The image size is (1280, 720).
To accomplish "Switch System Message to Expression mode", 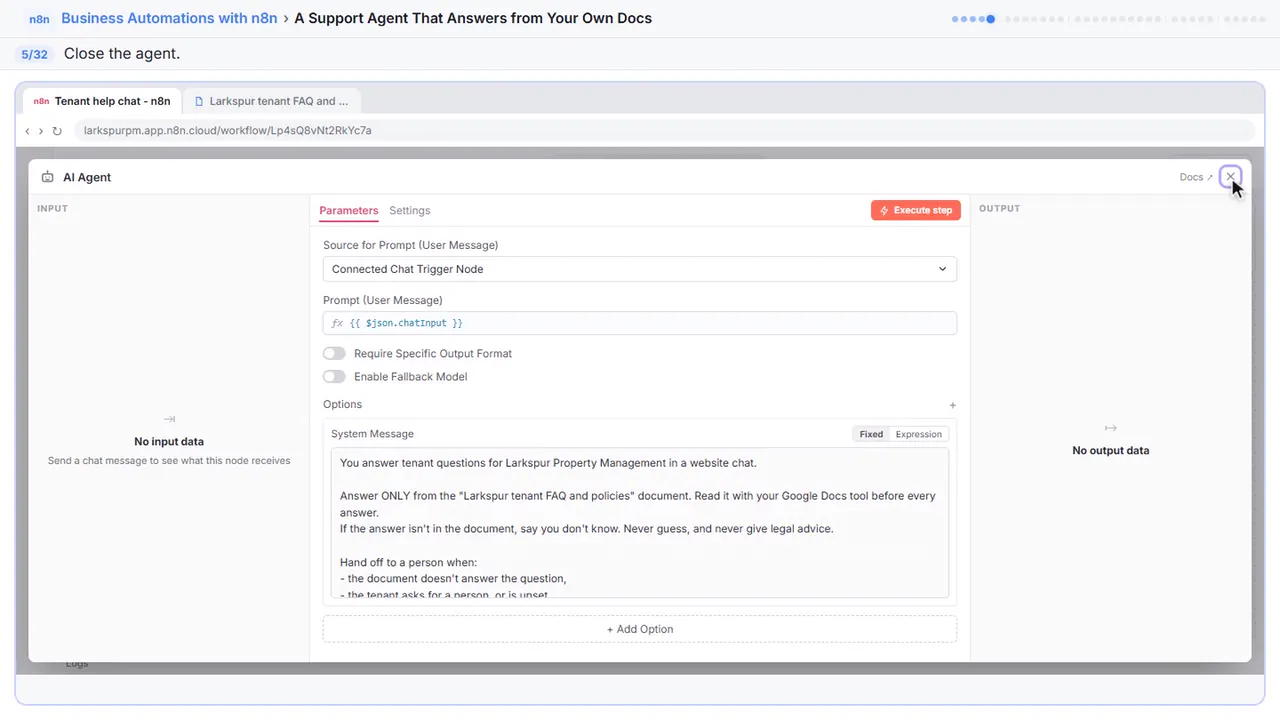I will point(918,434).
